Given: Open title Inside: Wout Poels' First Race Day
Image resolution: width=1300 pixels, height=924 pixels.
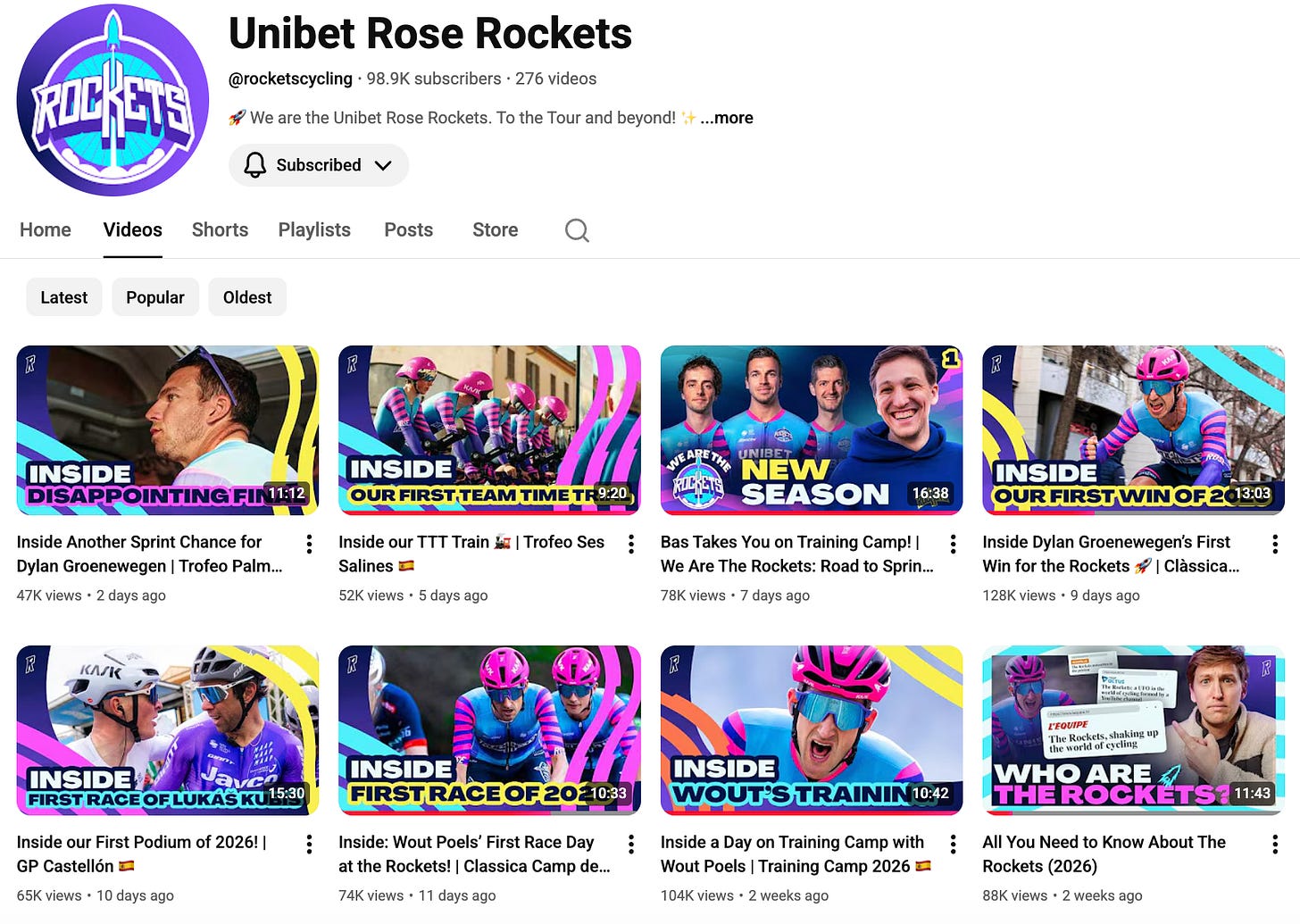Looking at the screenshot, I should pyautogui.click(x=474, y=853).
